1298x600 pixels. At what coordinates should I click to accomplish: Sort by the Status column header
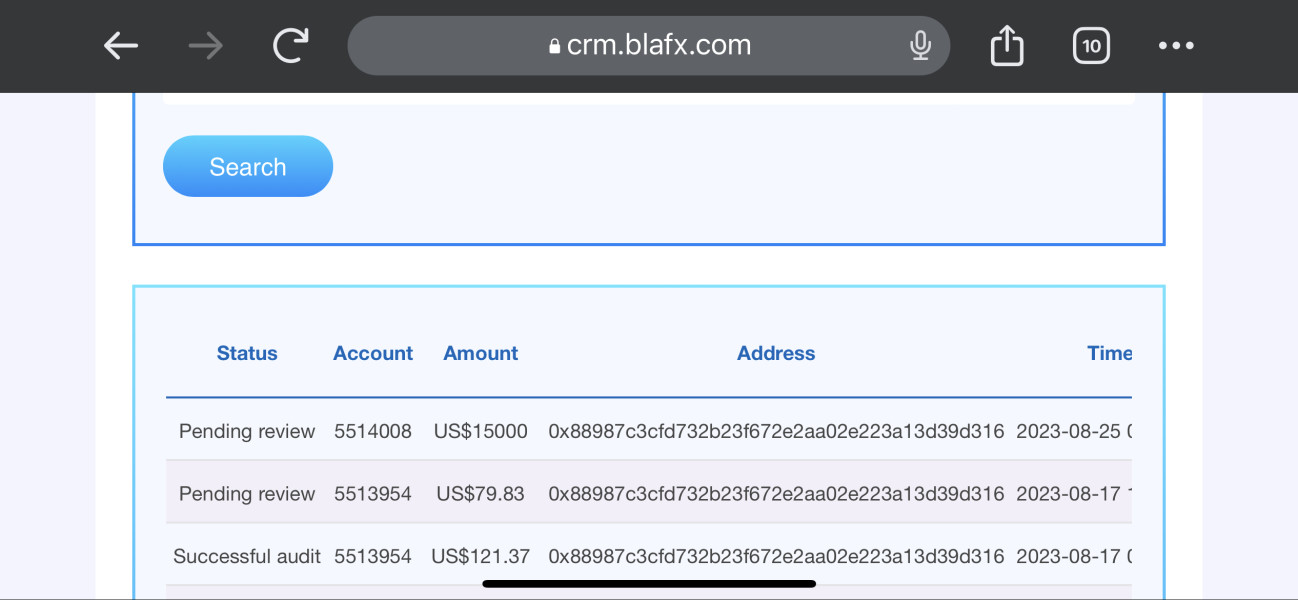tap(247, 353)
